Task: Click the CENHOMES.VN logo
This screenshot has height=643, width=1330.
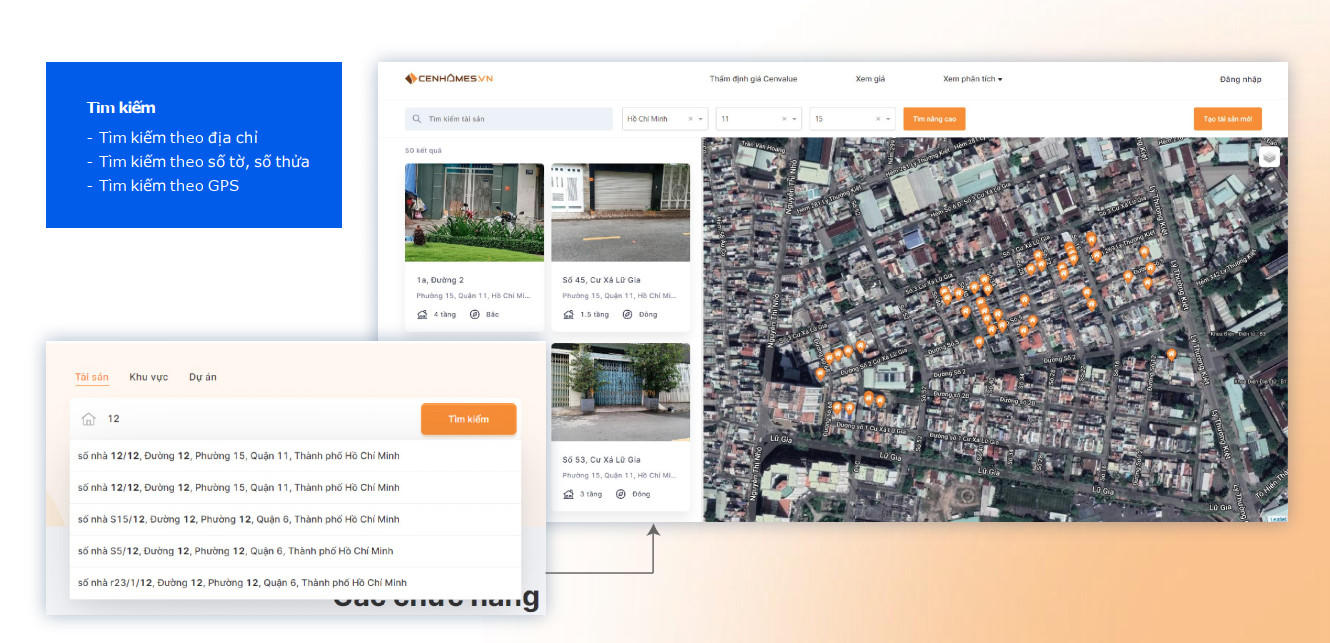Action: [449, 79]
